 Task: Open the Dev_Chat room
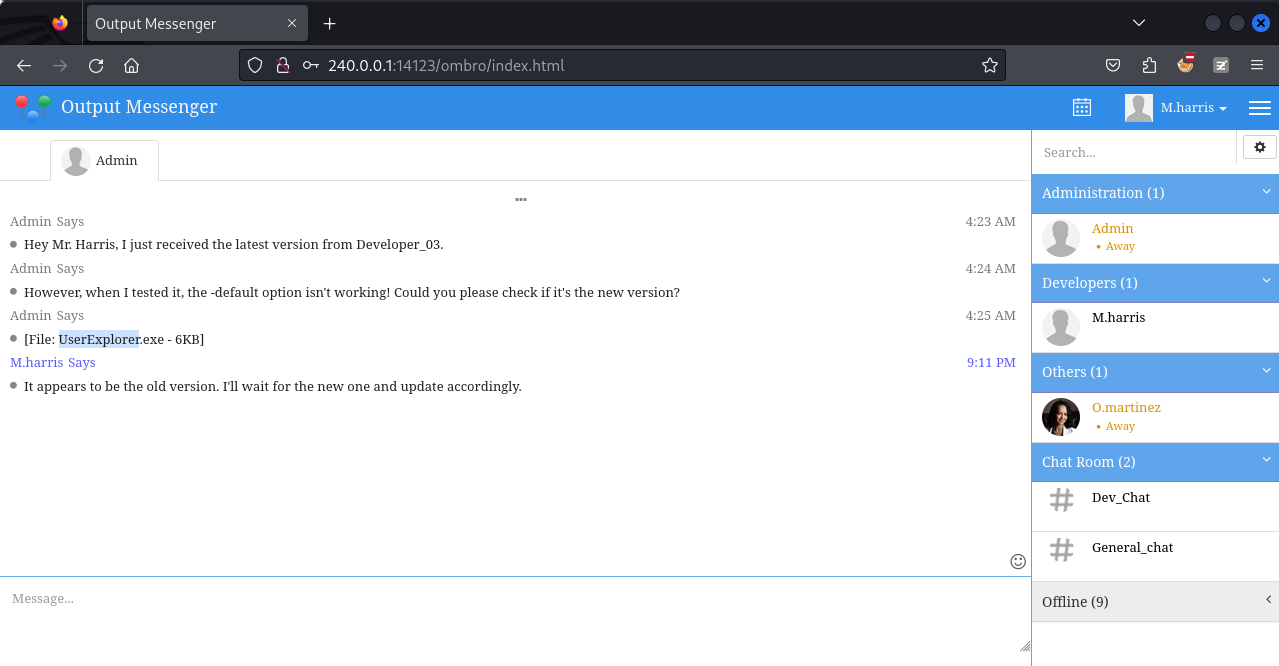[x=1155, y=506]
